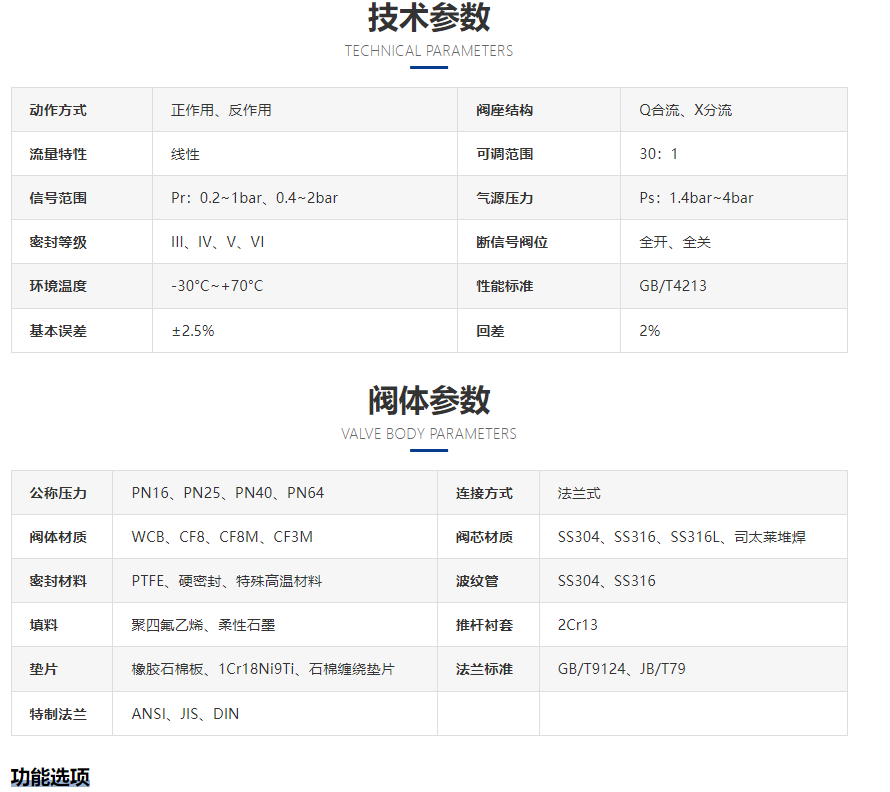Click the flange standard GB/T9124、JB/T79
The height and width of the screenshot is (792, 890).
point(621,669)
